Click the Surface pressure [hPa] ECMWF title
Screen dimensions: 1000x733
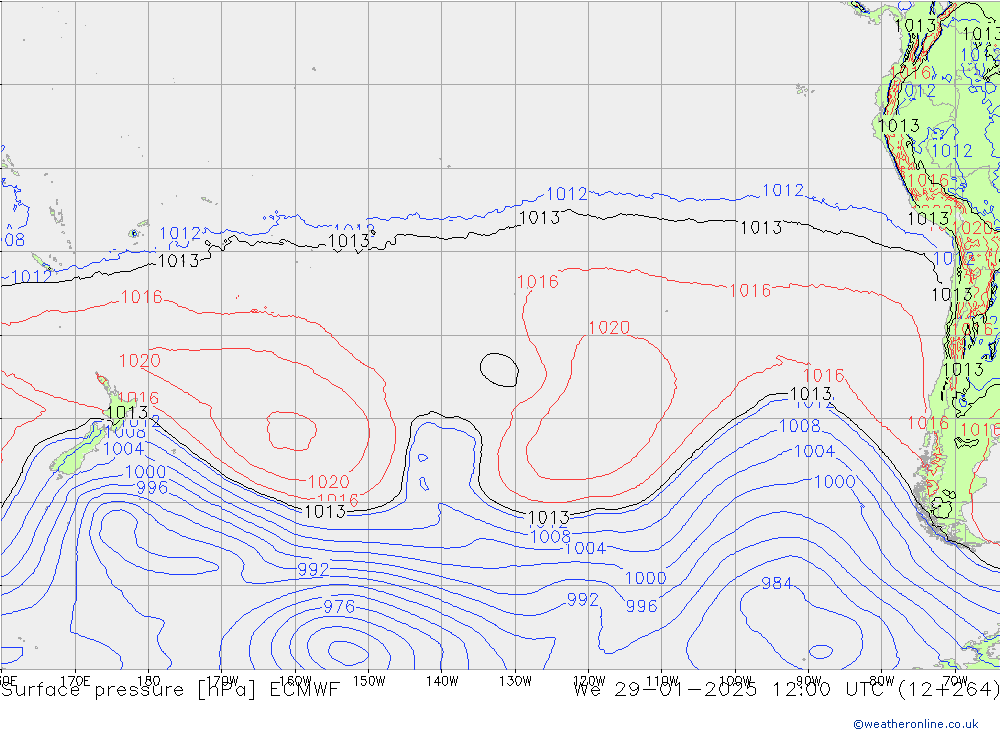(x=170, y=690)
